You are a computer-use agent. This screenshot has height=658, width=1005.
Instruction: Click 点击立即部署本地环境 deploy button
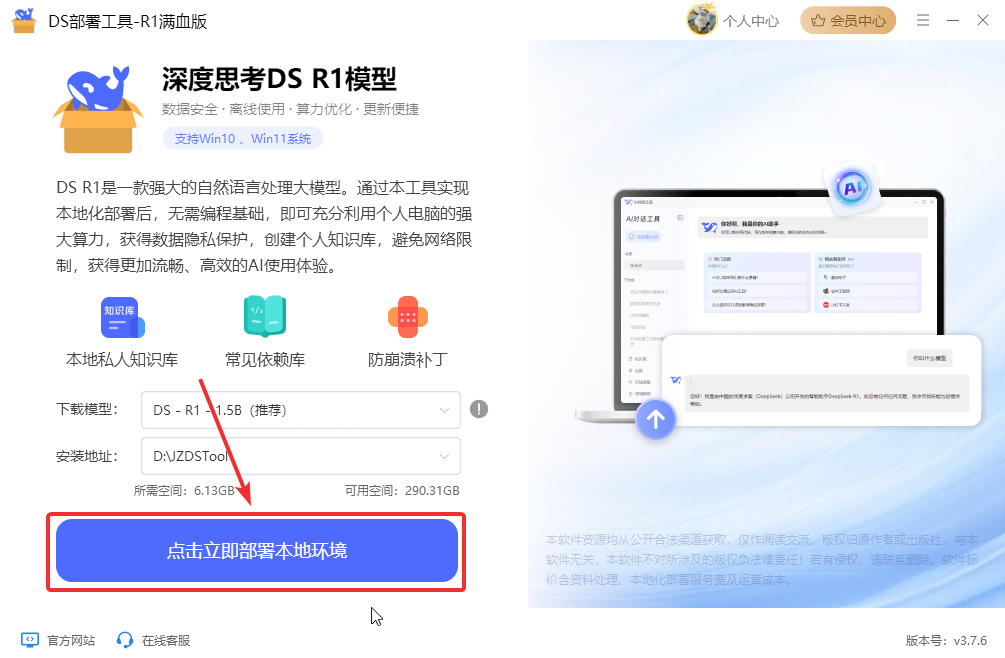(x=257, y=551)
